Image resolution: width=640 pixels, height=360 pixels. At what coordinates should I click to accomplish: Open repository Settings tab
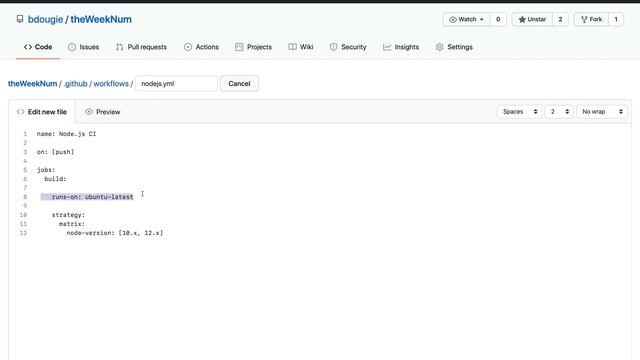tap(454, 47)
